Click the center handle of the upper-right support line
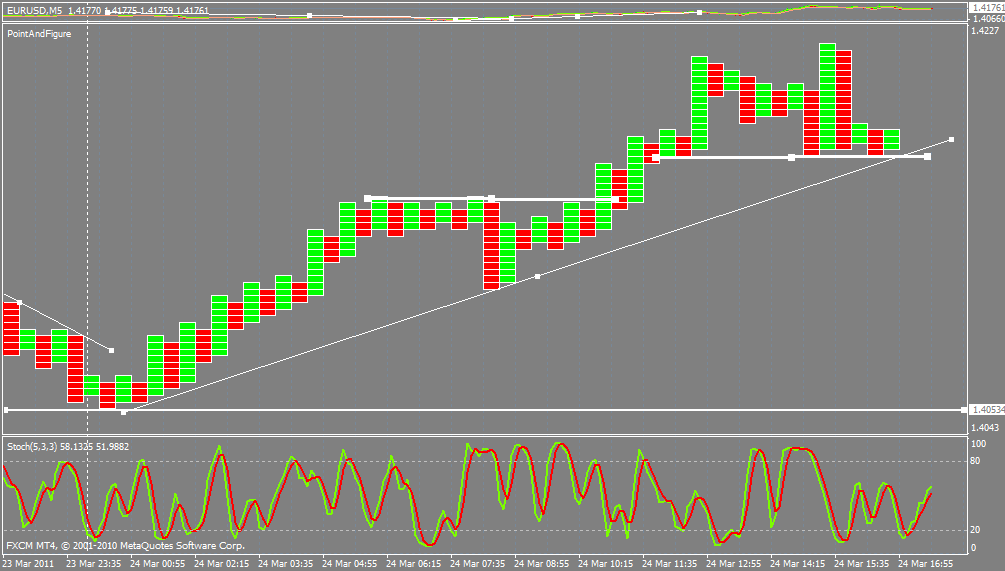The width and height of the screenshot is (1005, 571). point(792,157)
